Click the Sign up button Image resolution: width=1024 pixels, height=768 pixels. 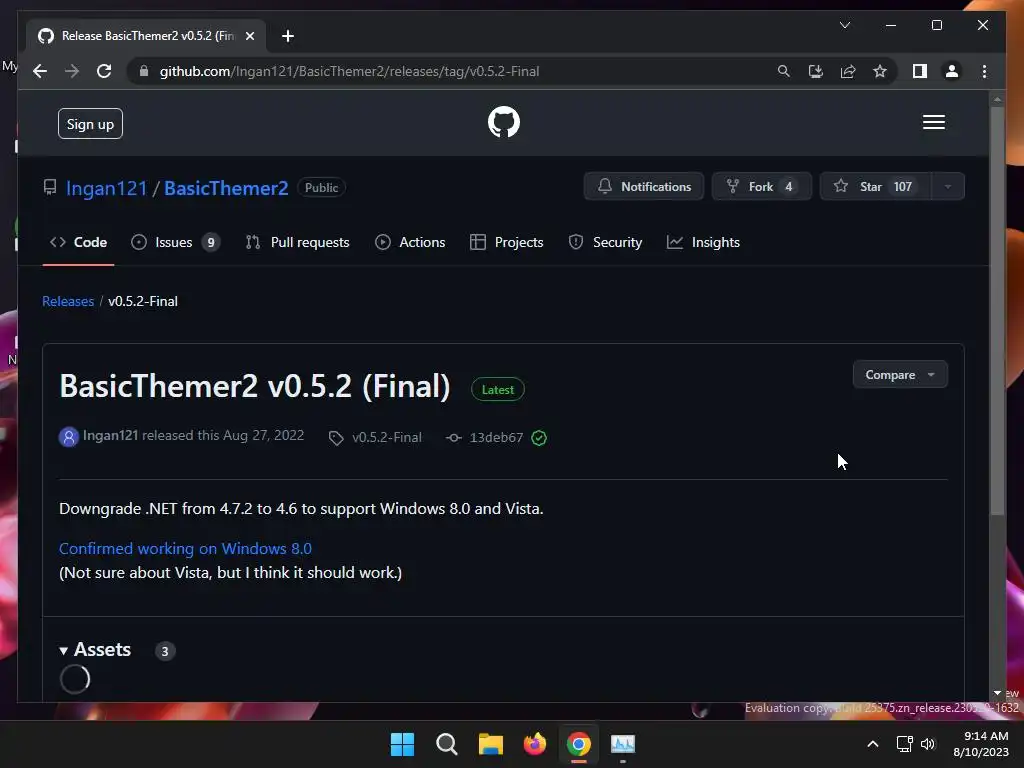pyautogui.click(x=90, y=123)
